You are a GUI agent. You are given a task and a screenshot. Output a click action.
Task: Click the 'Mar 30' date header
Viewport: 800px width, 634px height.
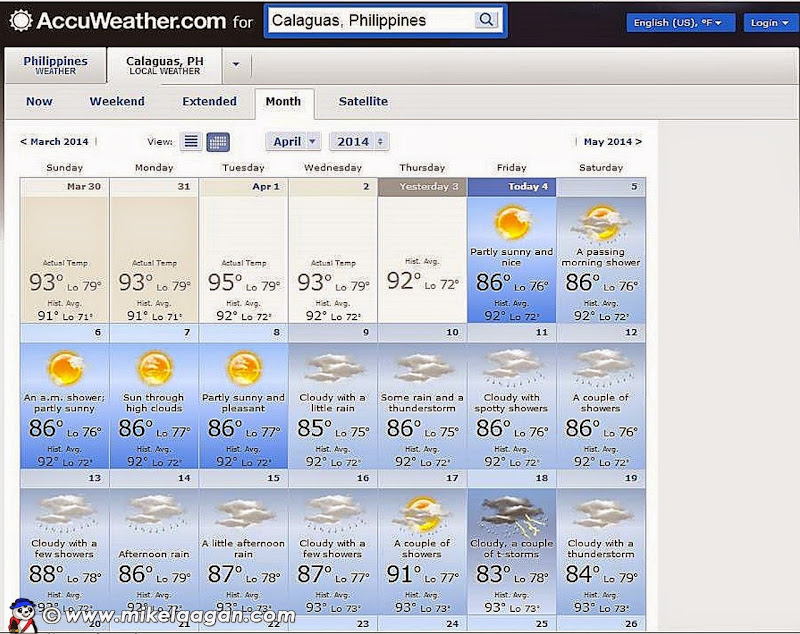[64, 187]
